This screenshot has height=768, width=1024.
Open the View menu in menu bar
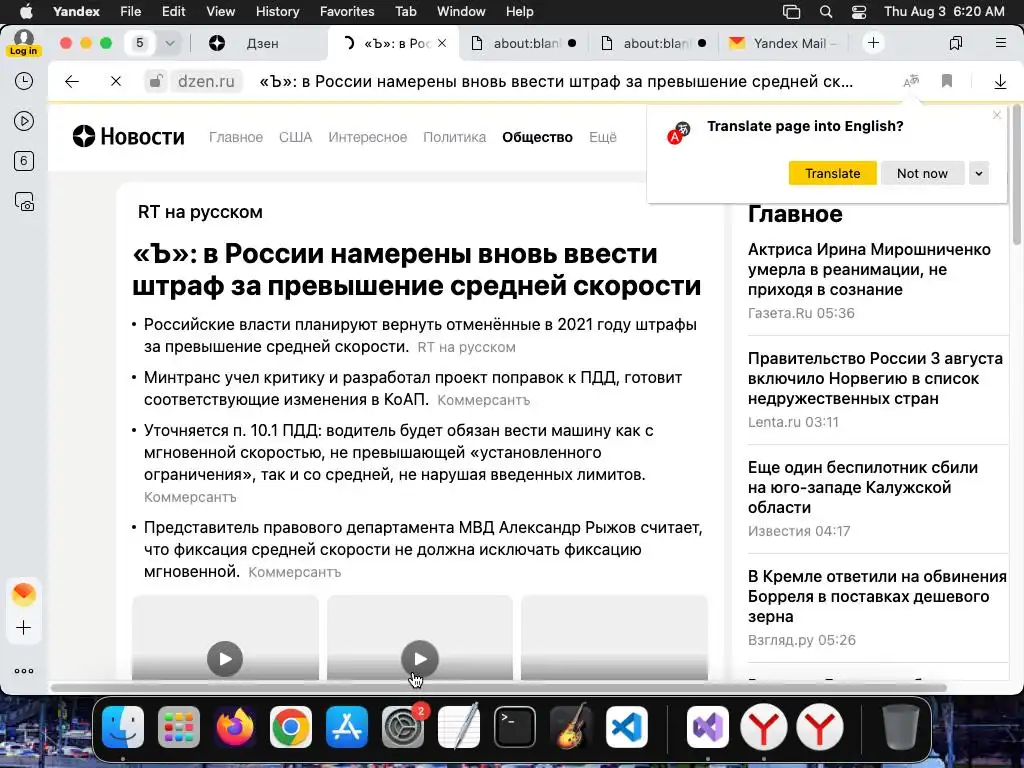pyautogui.click(x=220, y=12)
